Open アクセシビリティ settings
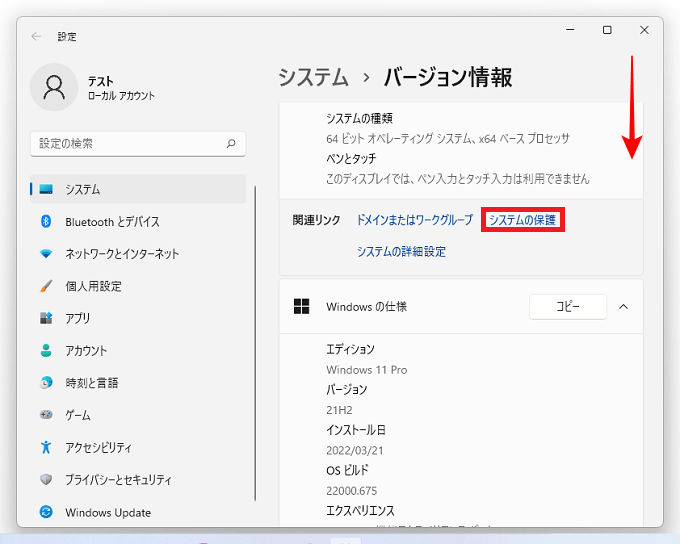This screenshot has width=680, height=544. (x=138, y=447)
